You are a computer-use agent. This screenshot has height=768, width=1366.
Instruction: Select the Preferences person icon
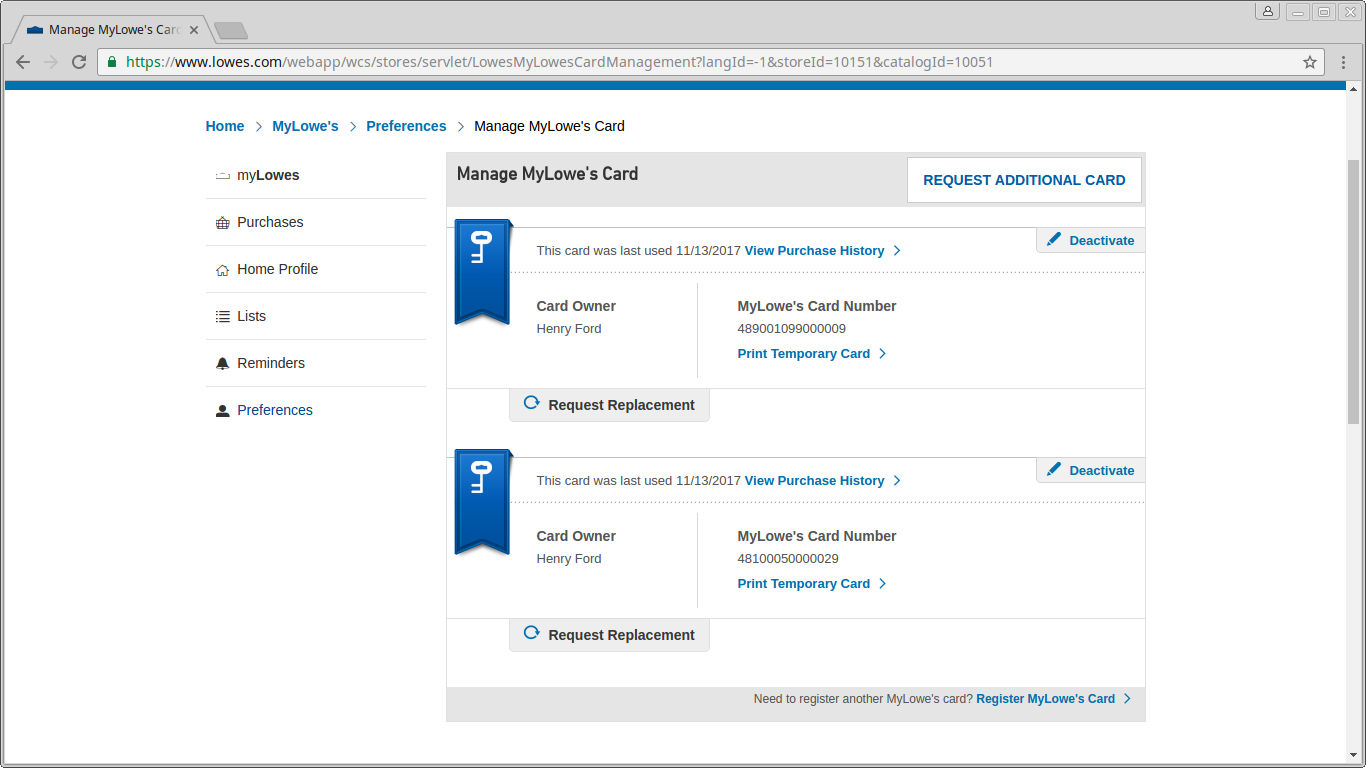pyautogui.click(x=222, y=410)
